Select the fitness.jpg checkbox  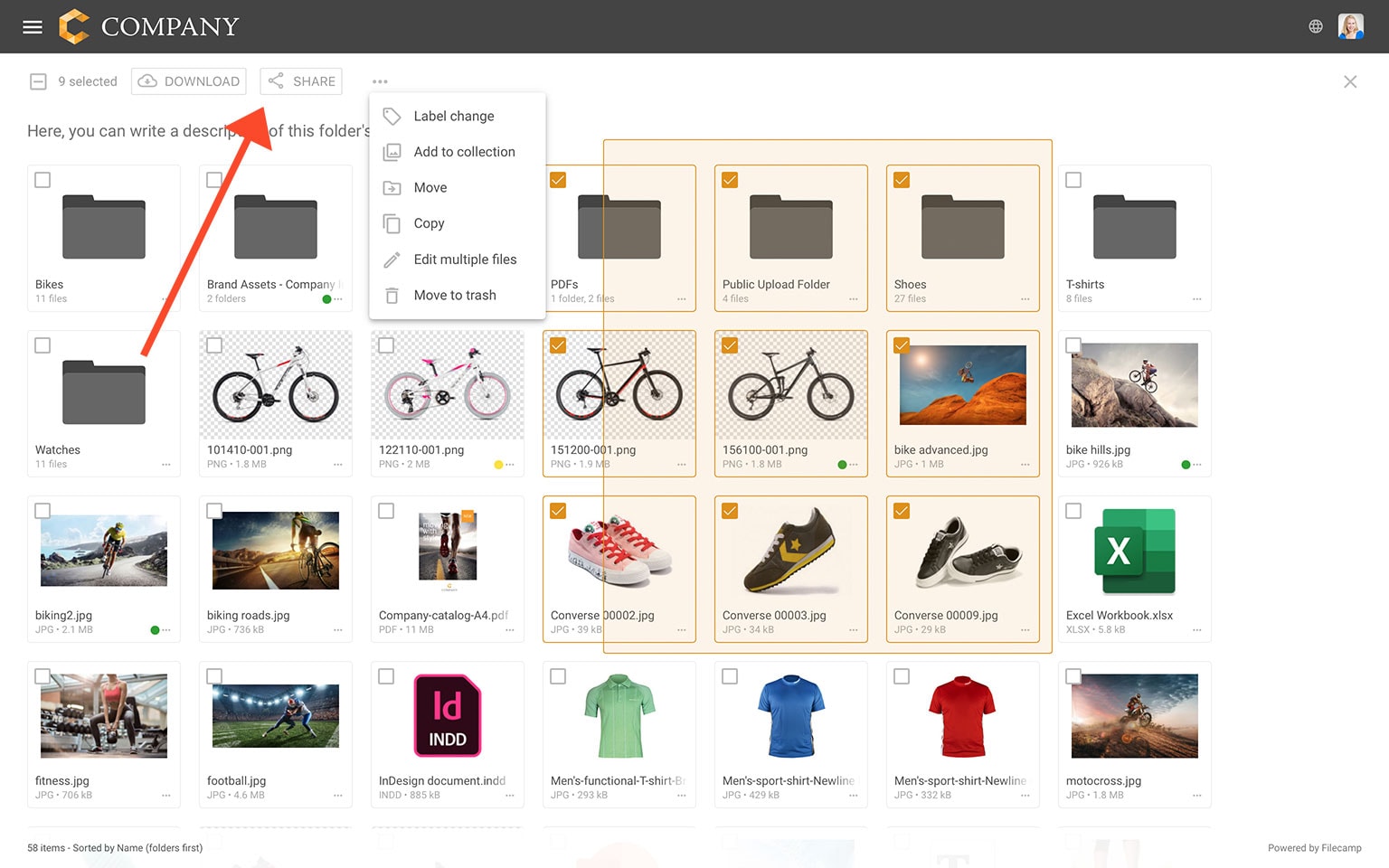pyautogui.click(x=43, y=676)
